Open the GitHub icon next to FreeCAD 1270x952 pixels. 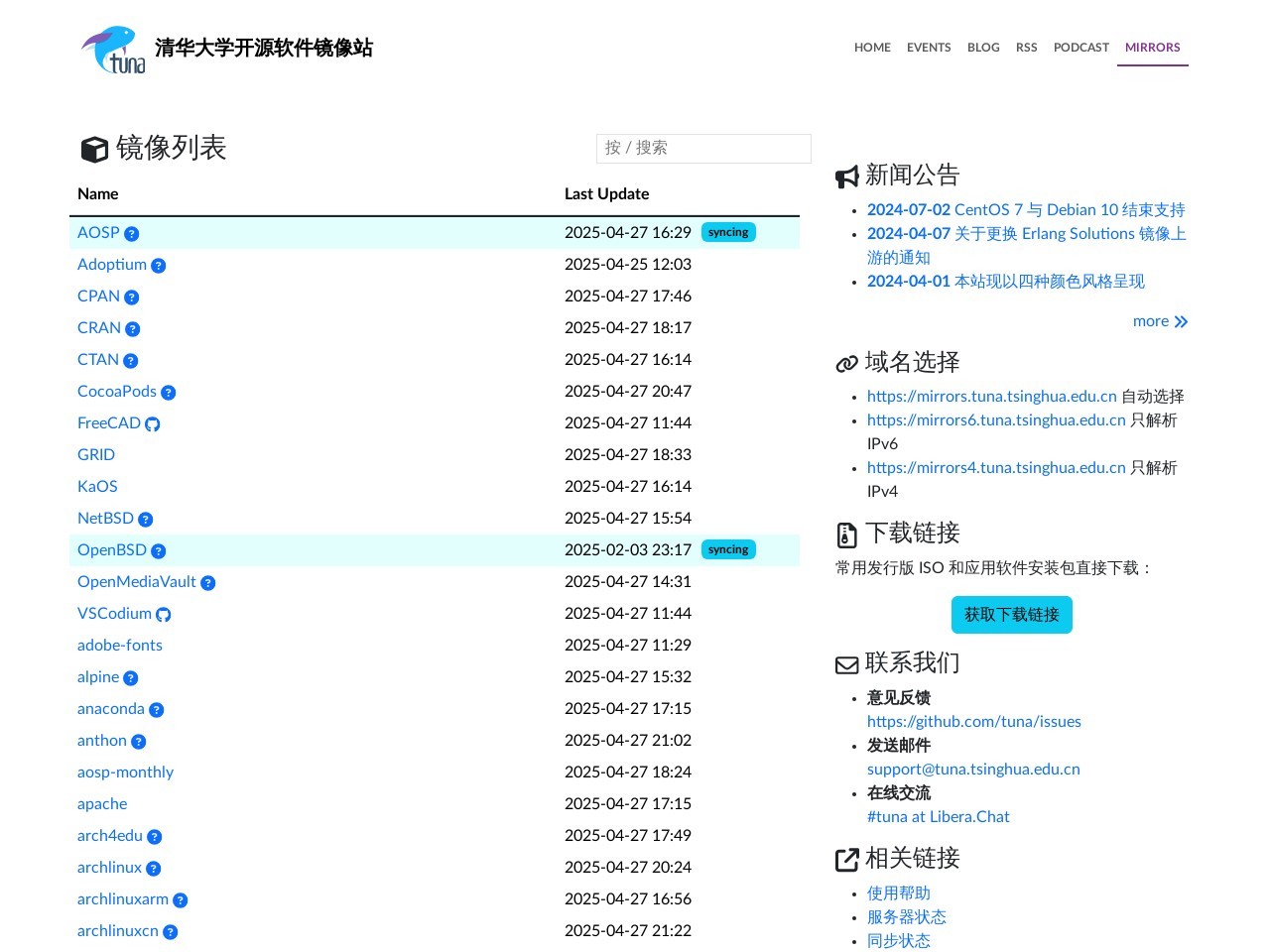pos(152,423)
